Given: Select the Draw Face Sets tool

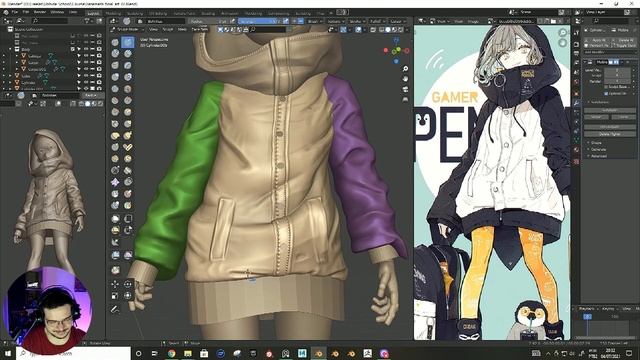Looking at the screenshot, I should pyautogui.click(x=128, y=205).
